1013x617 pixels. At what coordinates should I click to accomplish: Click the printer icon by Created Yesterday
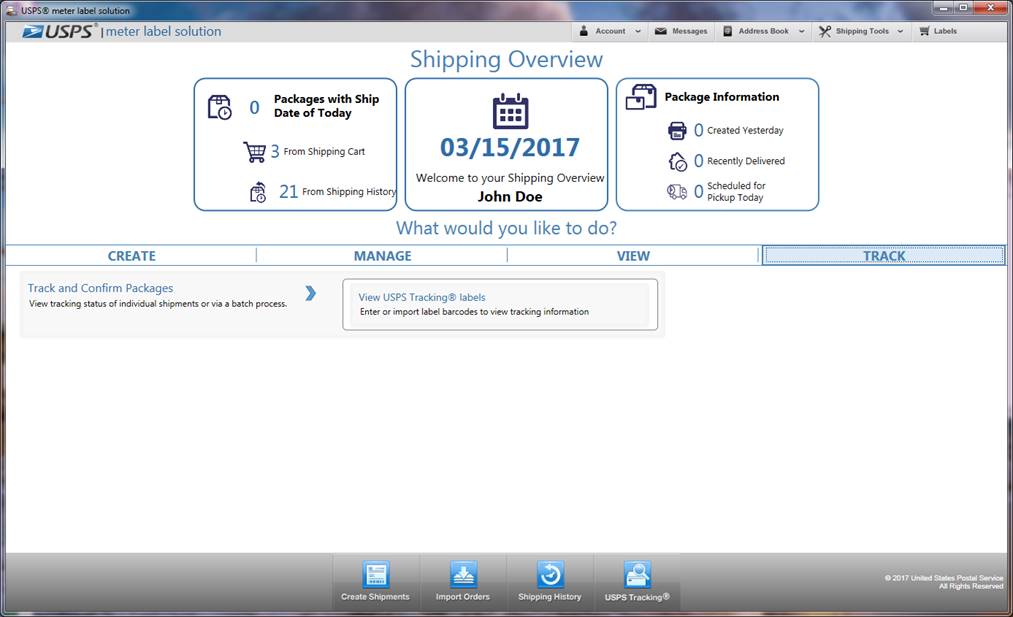(677, 131)
